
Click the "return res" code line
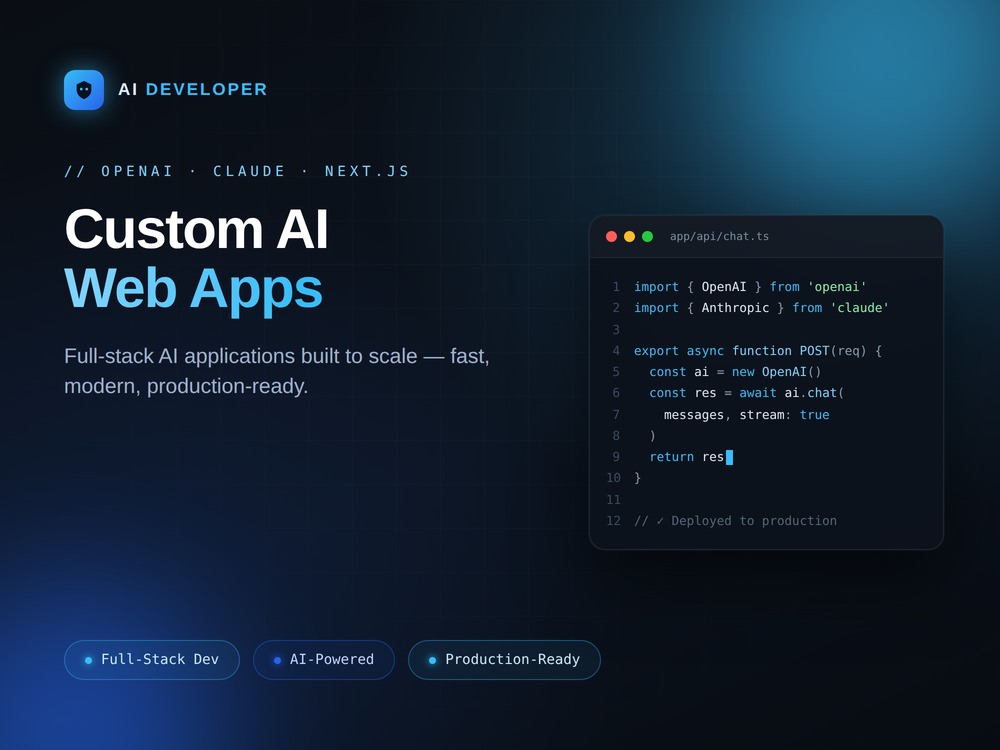tap(686, 457)
